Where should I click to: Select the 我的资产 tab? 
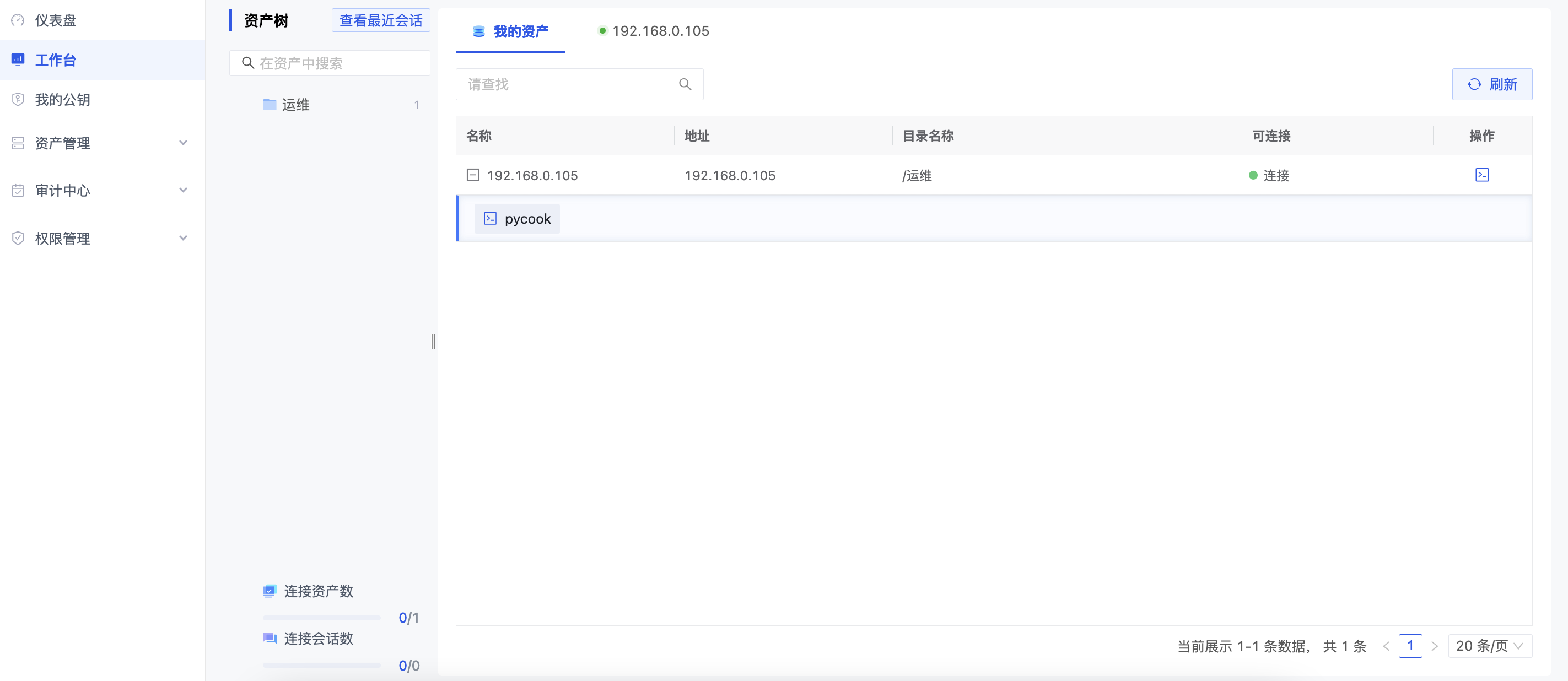tap(511, 31)
